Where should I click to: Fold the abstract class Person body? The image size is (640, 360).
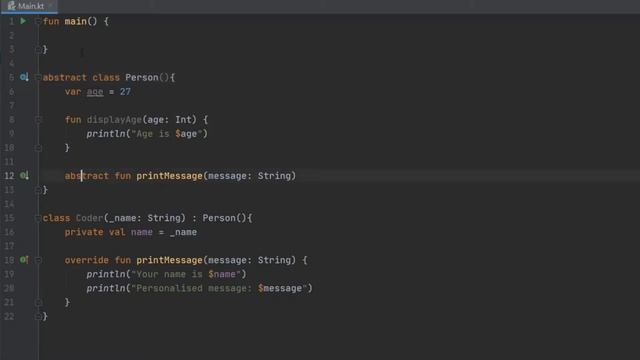coord(38,77)
